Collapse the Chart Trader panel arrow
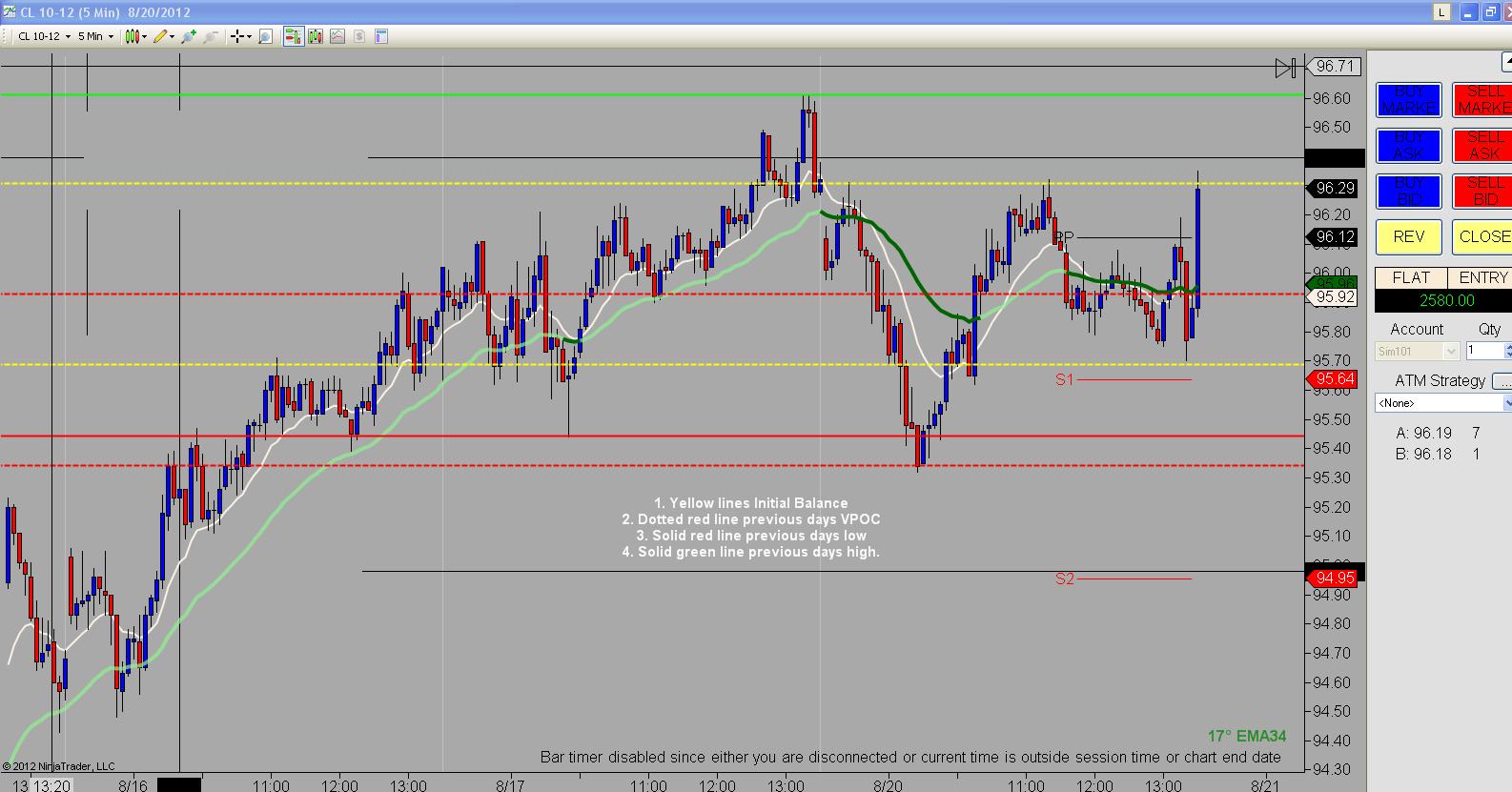This screenshot has width=1512, height=792. click(x=1506, y=63)
